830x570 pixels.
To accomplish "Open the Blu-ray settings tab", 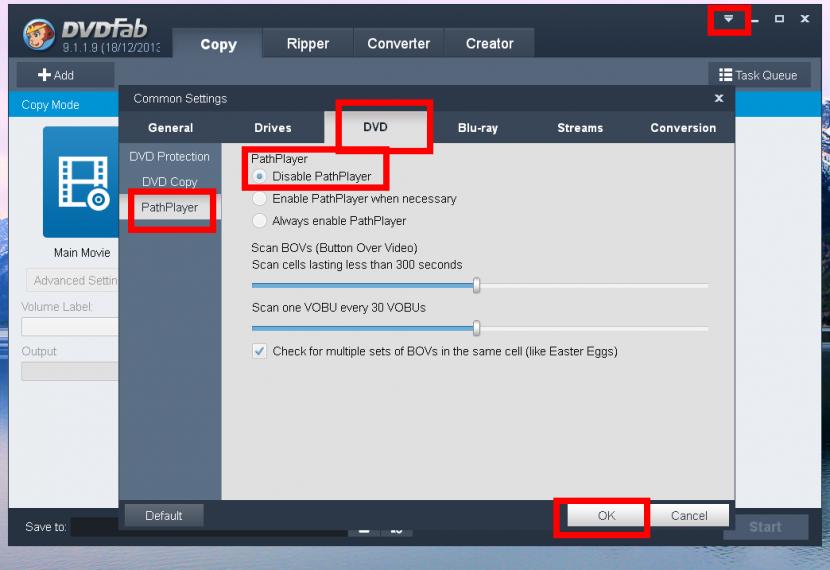I will tap(477, 128).
